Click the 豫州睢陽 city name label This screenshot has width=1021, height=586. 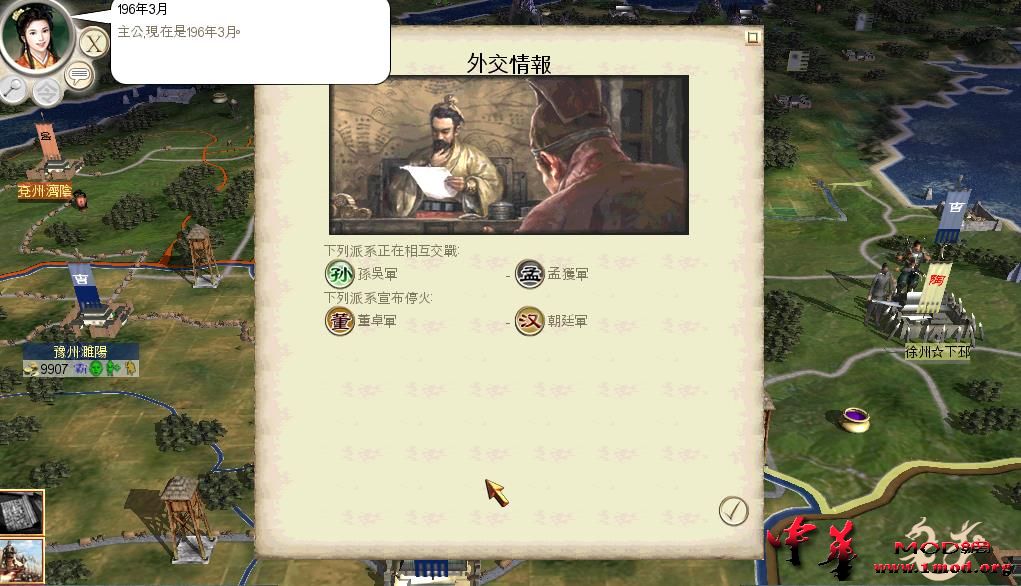(81, 352)
